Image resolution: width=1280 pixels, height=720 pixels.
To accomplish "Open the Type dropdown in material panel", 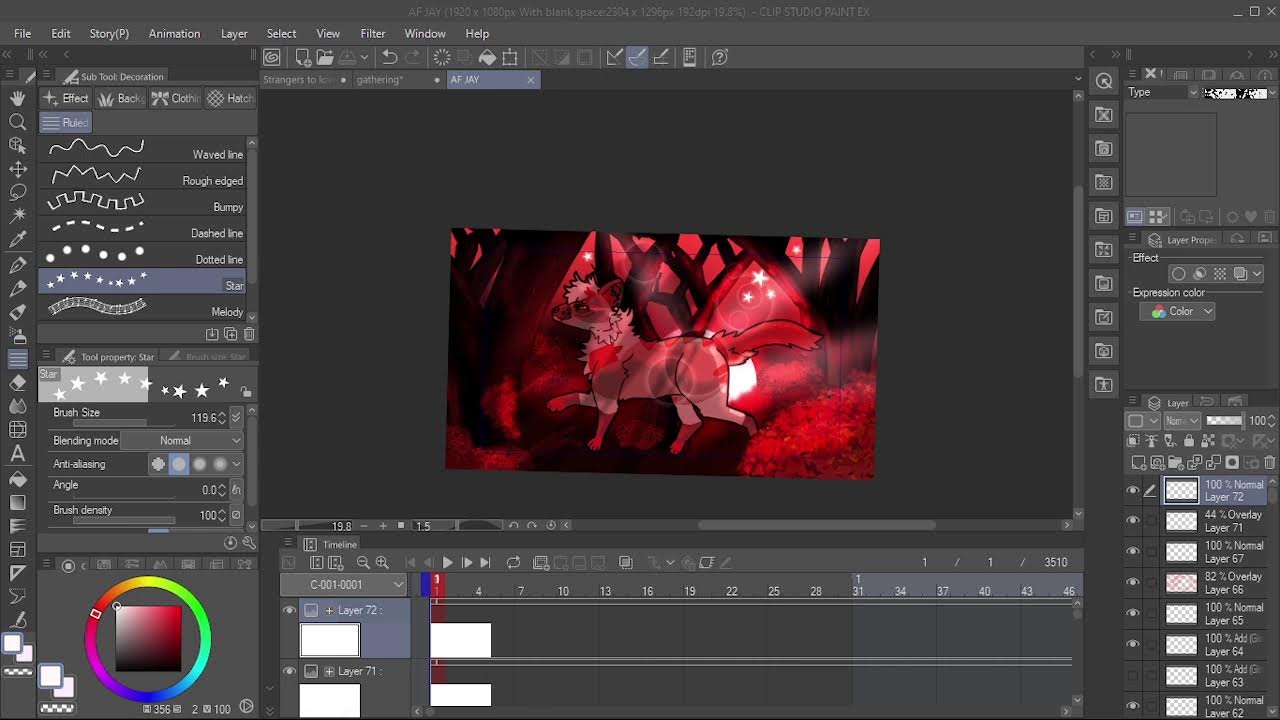I will tap(1164, 92).
